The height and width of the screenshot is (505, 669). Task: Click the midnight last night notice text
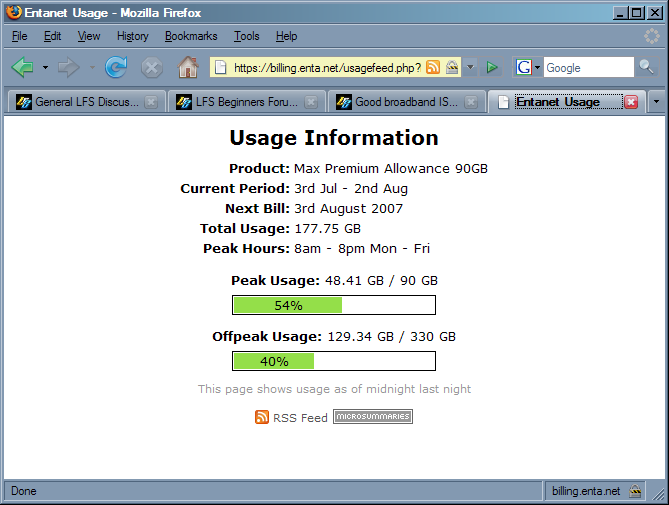click(x=334, y=389)
